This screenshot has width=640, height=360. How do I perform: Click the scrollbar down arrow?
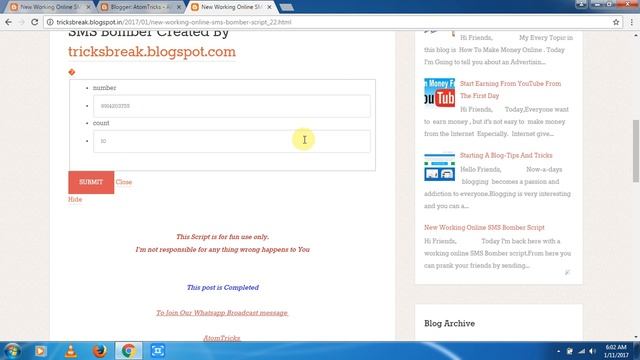point(636,337)
